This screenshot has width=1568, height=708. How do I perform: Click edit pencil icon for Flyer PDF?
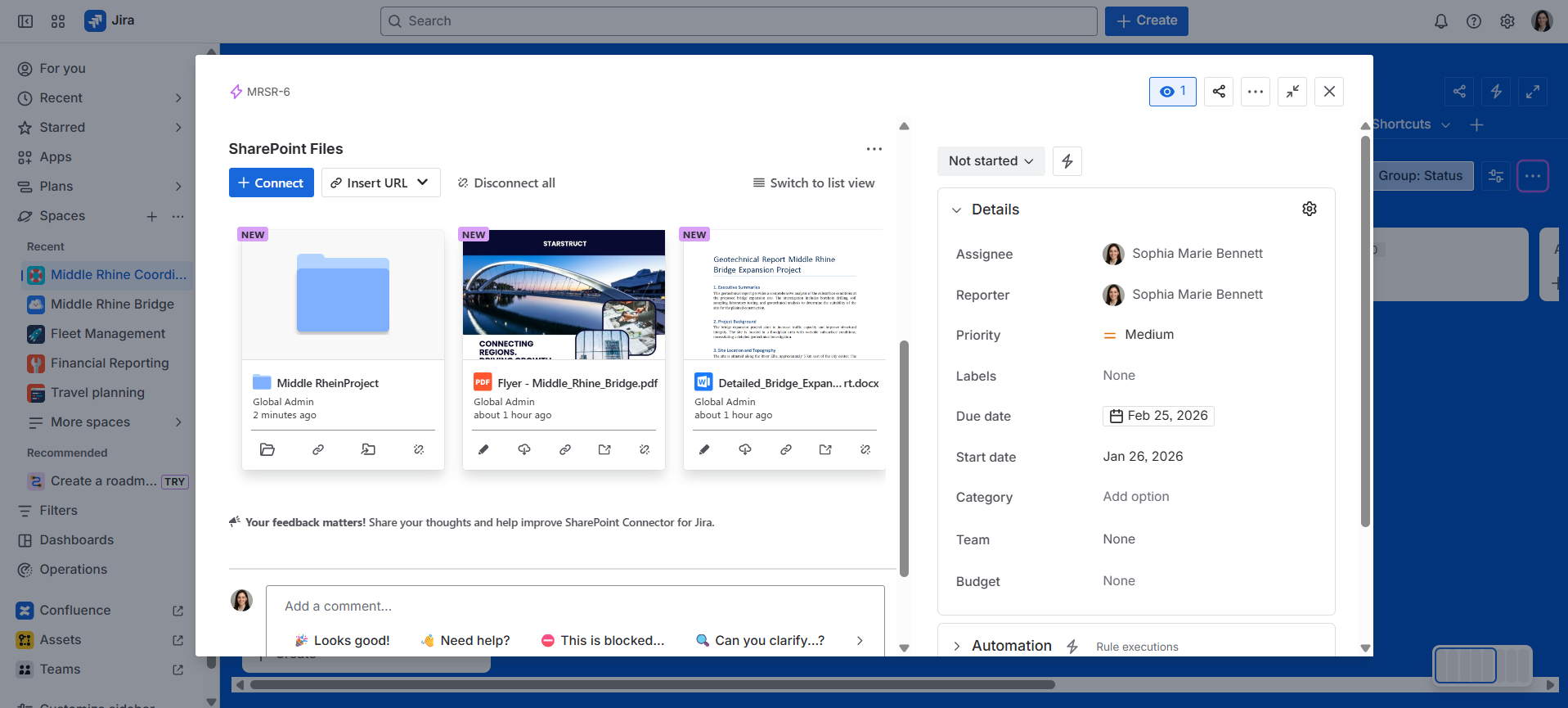[x=483, y=449]
